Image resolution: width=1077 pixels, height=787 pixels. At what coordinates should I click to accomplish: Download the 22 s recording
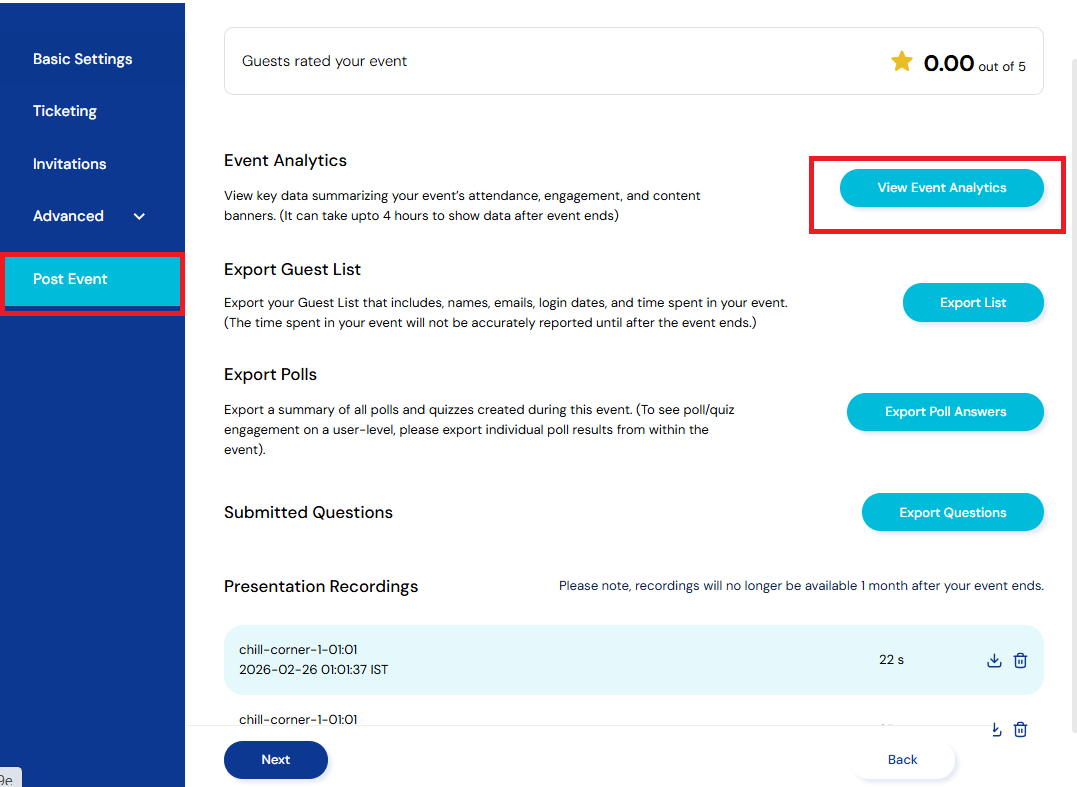[x=994, y=660]
